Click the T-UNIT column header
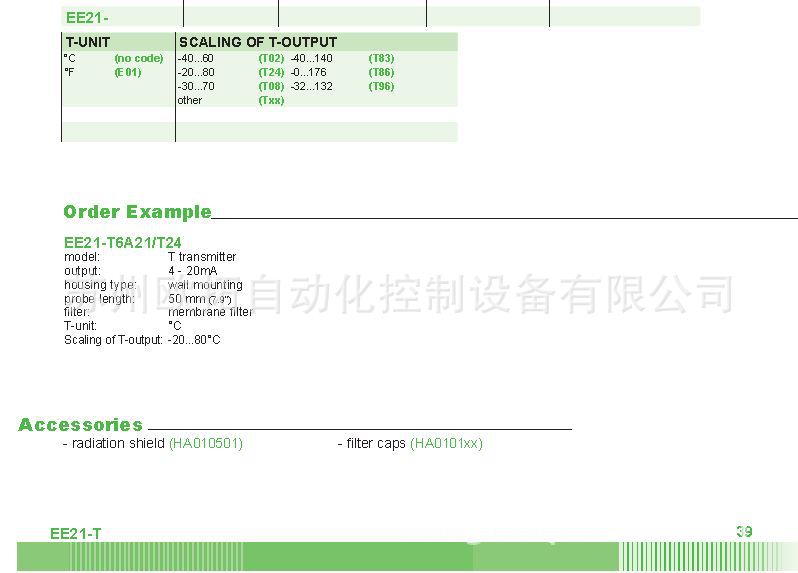 pyautogui.click(x=88, y=42)
